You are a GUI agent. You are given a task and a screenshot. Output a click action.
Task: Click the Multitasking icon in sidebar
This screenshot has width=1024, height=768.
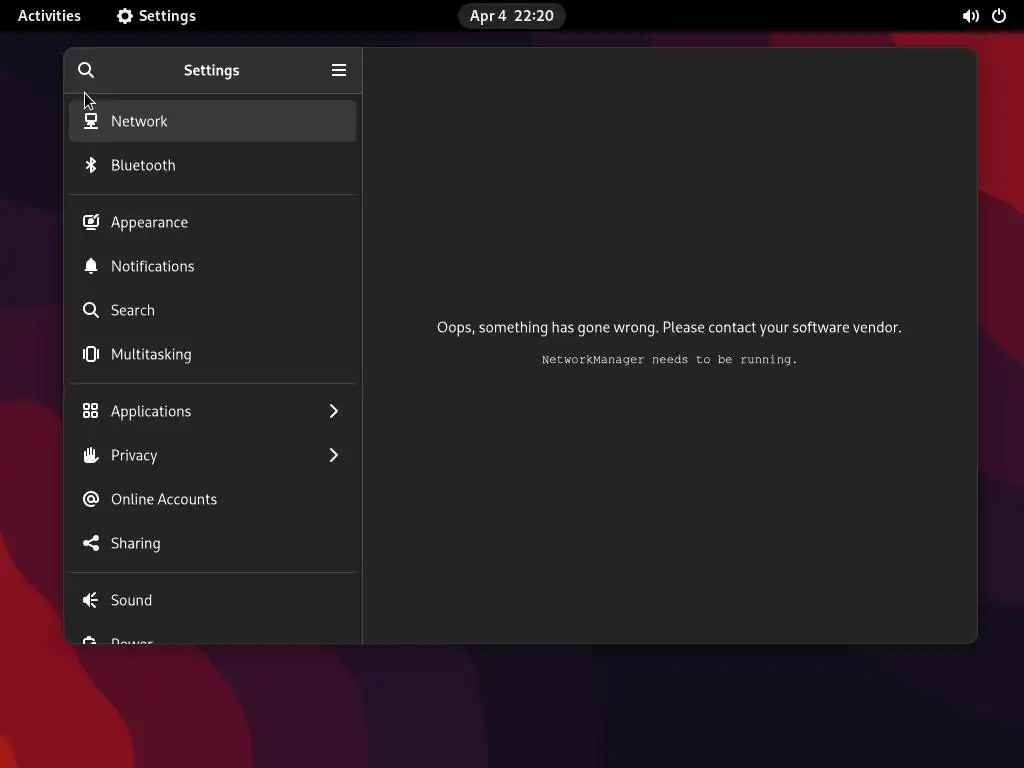click(91, 354)
